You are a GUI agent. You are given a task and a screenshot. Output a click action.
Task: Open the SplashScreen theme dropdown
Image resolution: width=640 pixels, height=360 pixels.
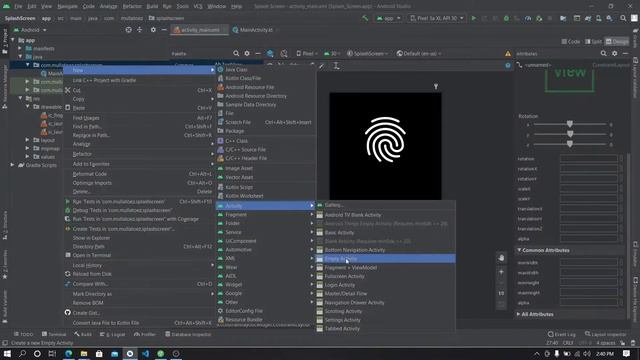[x=367, y=53]
